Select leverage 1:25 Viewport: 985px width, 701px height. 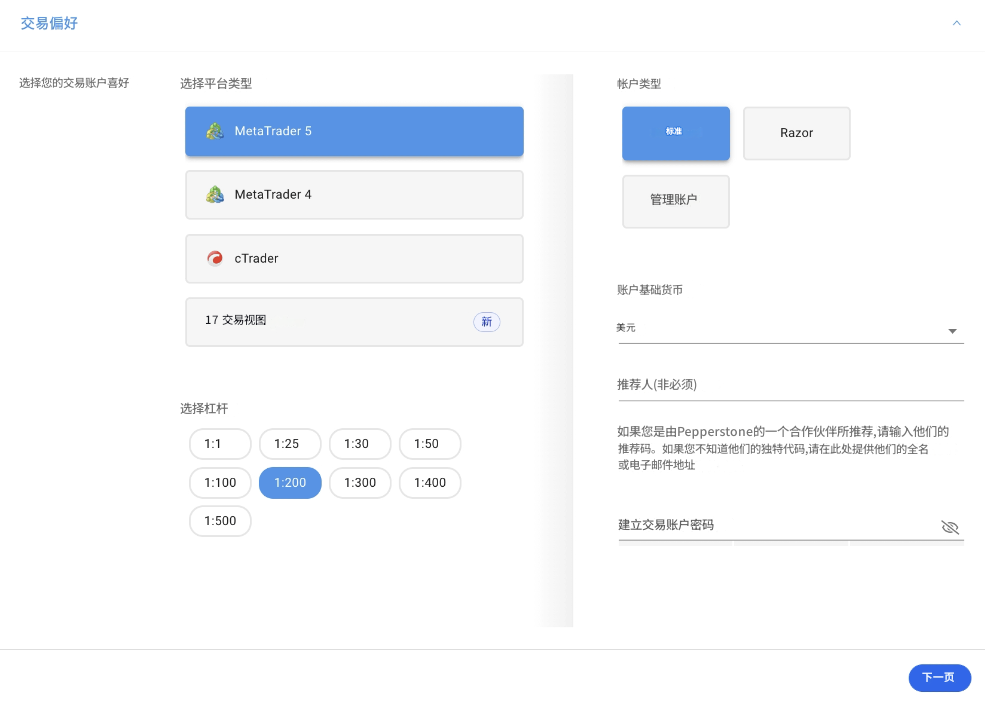(x=290, y=444)
